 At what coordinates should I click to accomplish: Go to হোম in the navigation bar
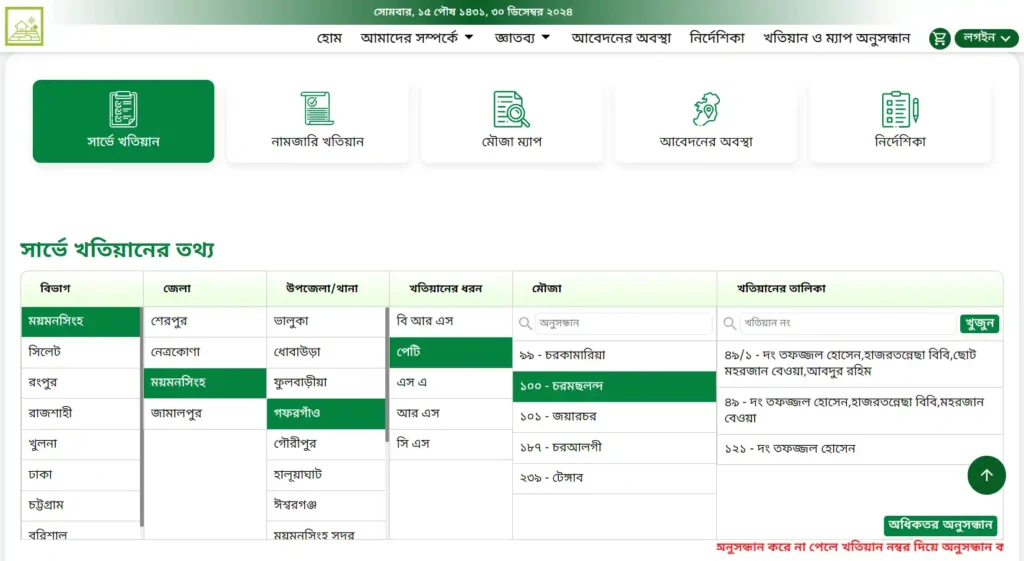[329, 38]
